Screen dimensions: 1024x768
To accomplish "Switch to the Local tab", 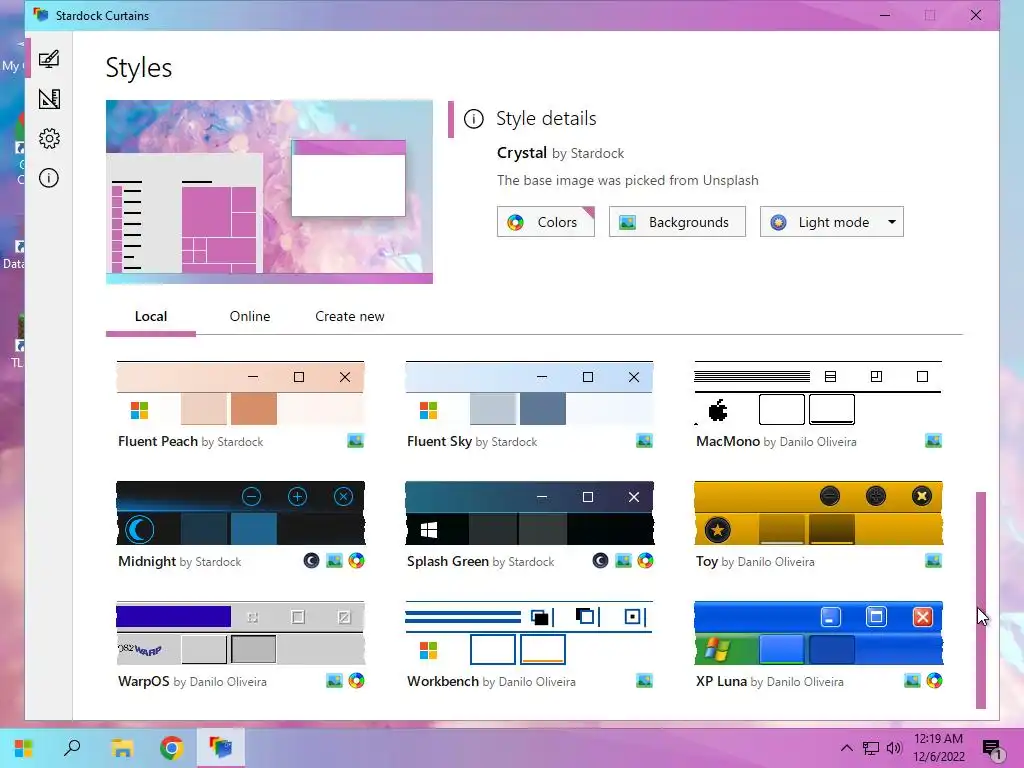I will pos(151,317).
